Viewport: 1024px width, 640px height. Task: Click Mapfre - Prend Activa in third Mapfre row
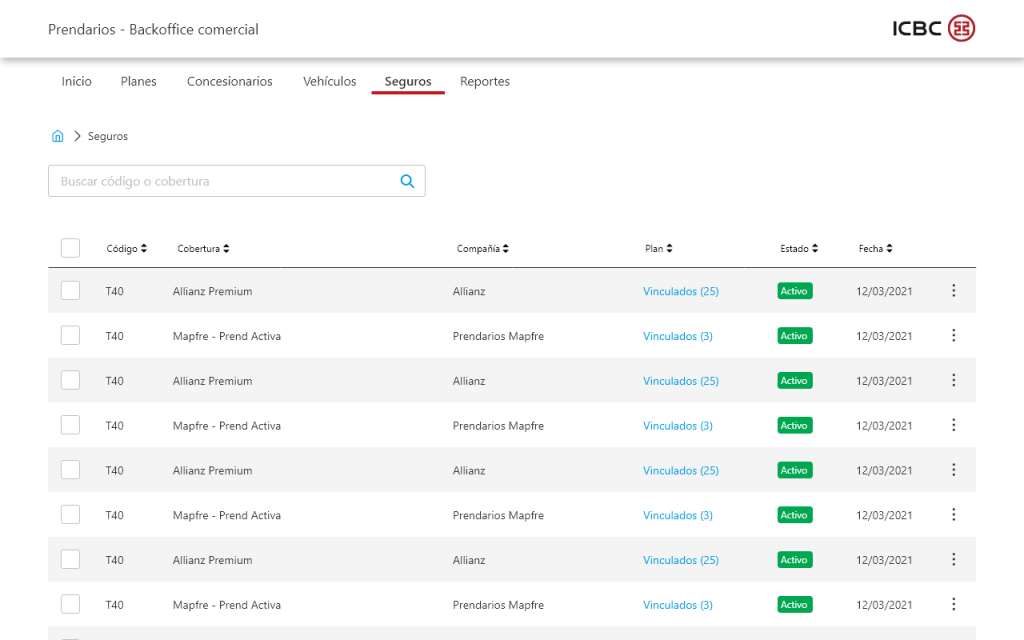pyautogui.click(x=227, y=515)
